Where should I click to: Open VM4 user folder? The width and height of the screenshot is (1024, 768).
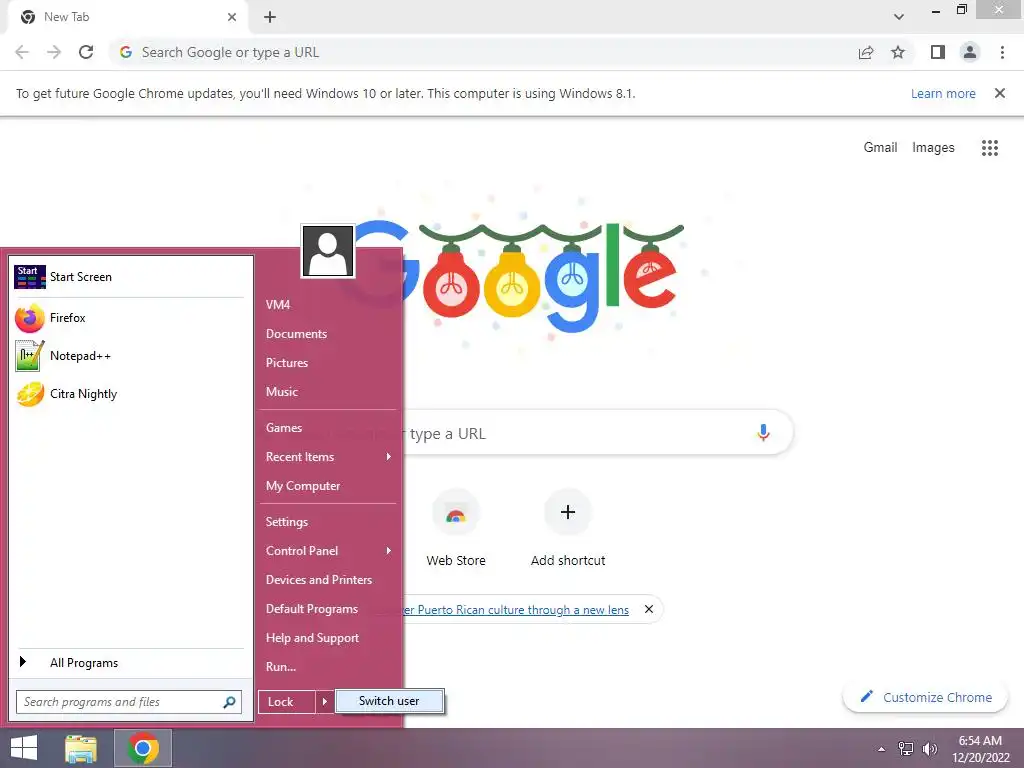click(x=328, y=305)
